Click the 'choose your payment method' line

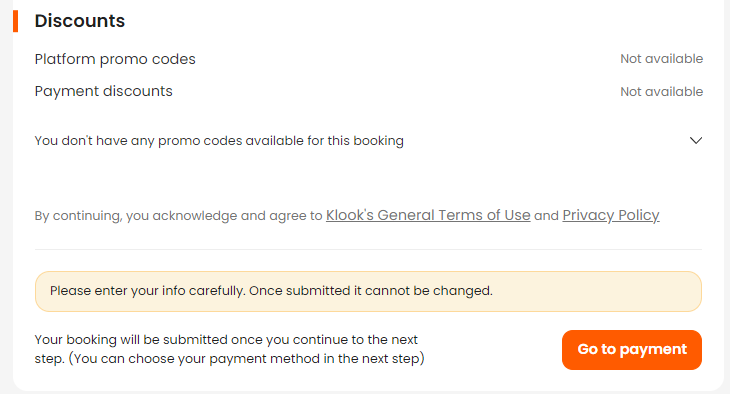click(x=230, y=359)
